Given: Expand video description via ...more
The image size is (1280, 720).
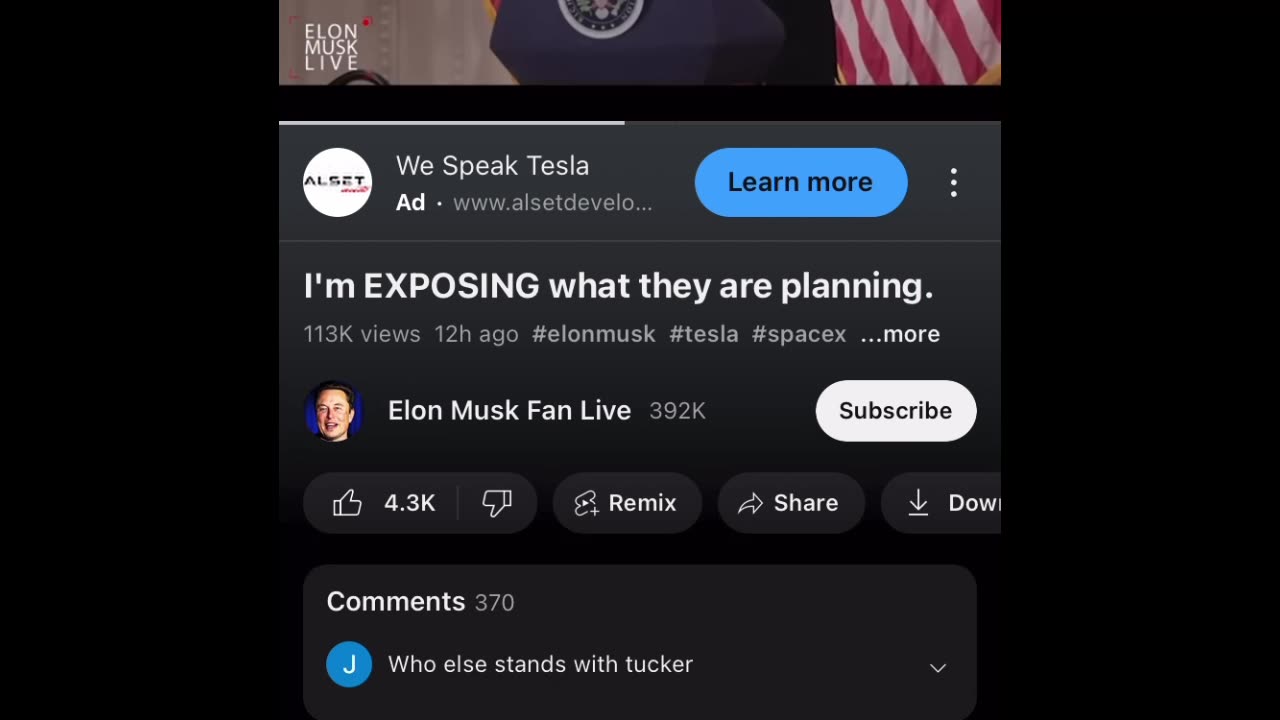Looking at the screenshot, I should (900, 334).
